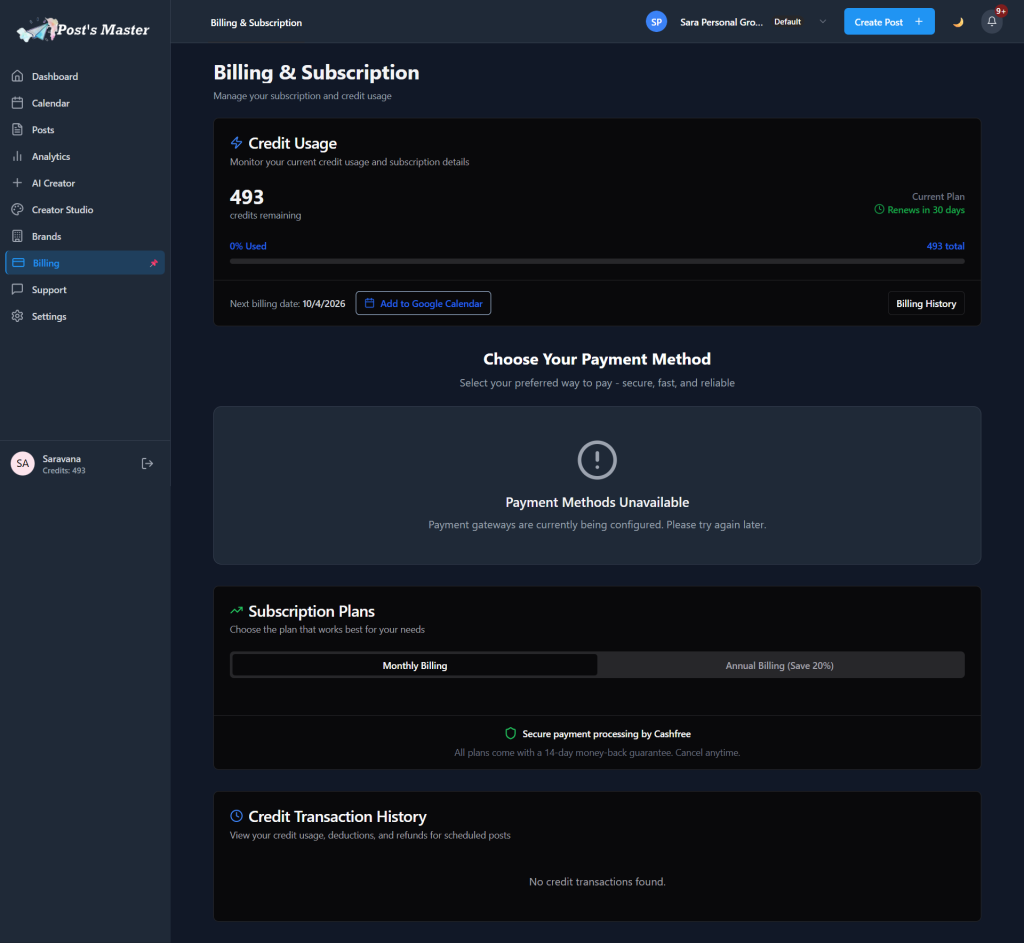Click the credit usage progress bar
Image resolution: width=1024 pixels, height=943 pixels.
tap(597, 261)
